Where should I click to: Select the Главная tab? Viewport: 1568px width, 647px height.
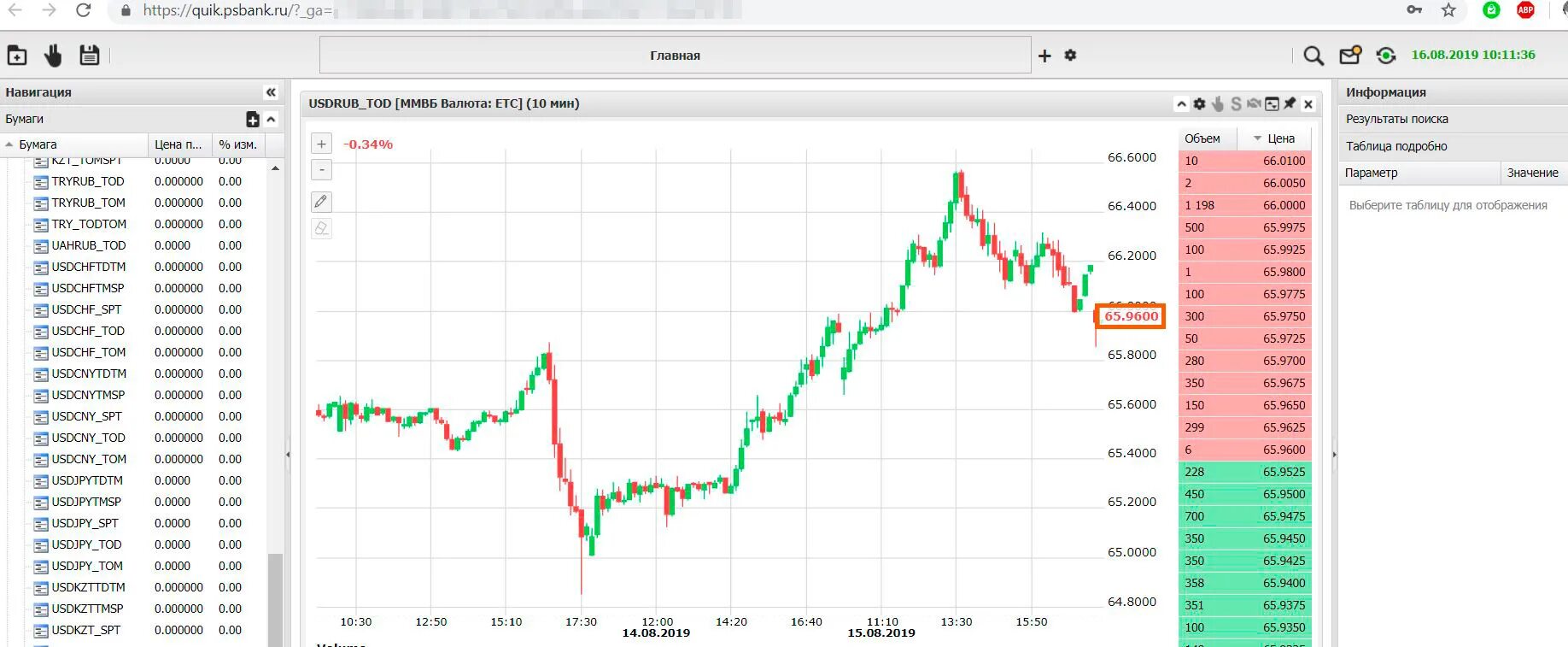pos(676,56)
